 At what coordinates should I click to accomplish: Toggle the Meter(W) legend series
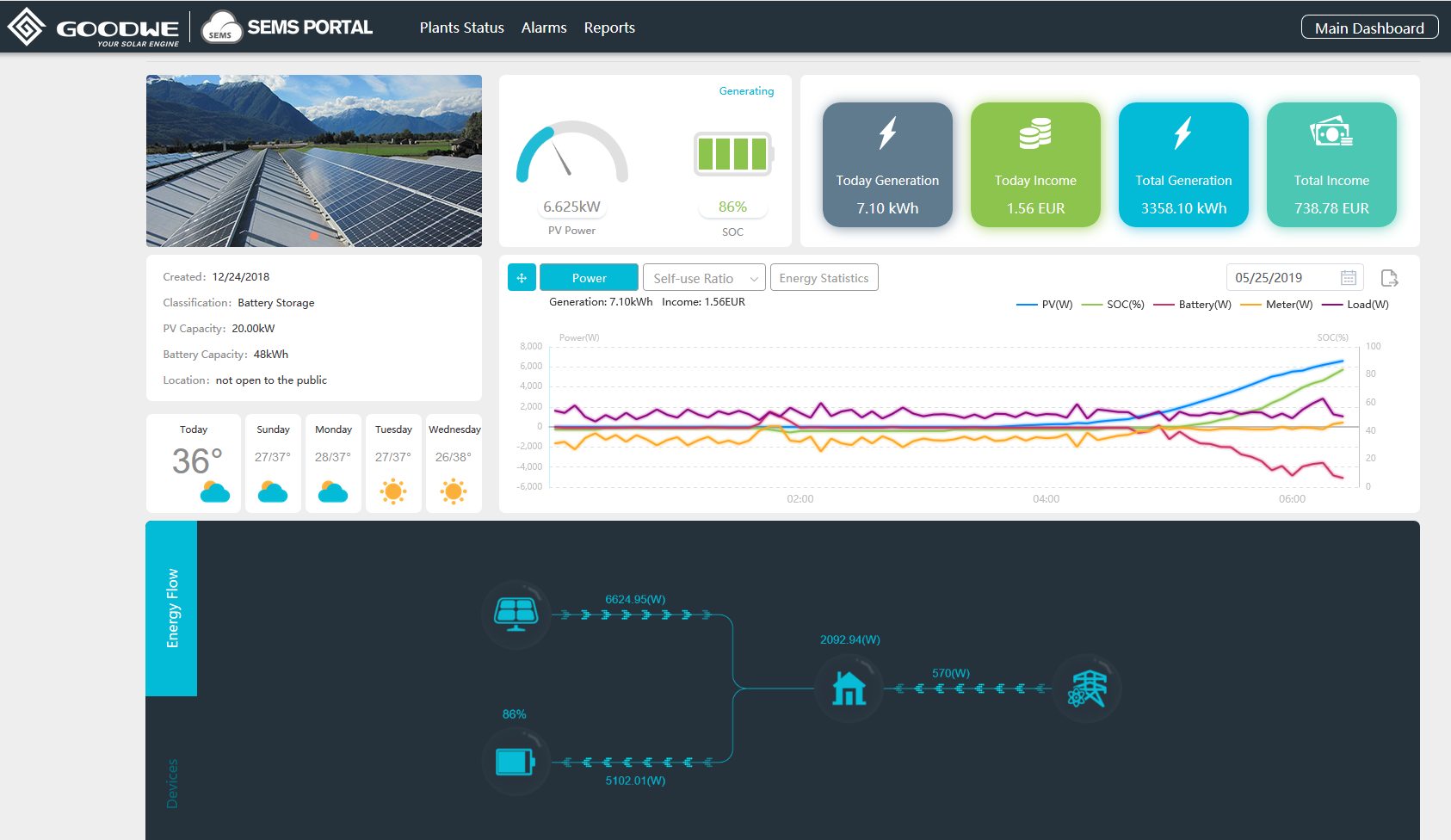[1277, 305]
